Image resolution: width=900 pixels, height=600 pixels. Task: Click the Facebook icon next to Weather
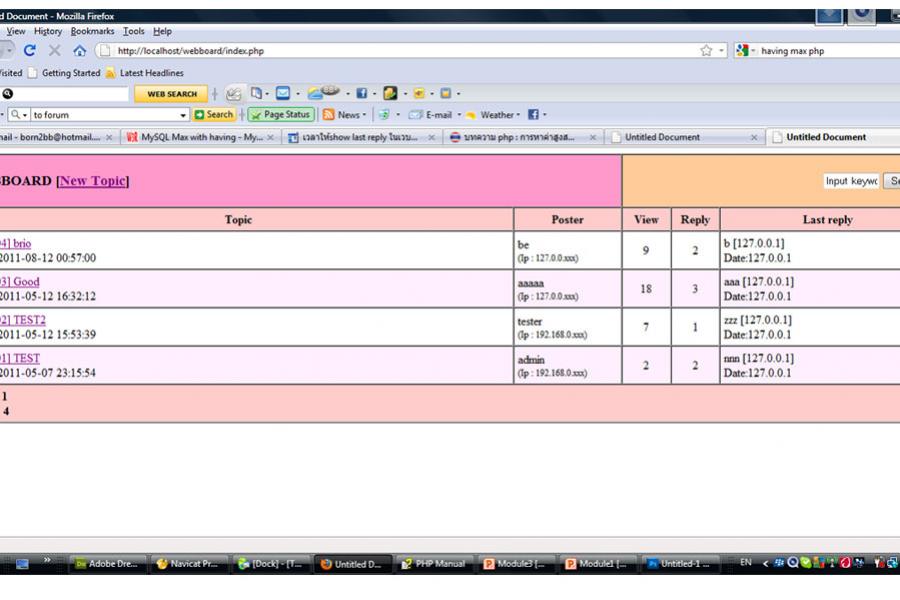point(533,115)
